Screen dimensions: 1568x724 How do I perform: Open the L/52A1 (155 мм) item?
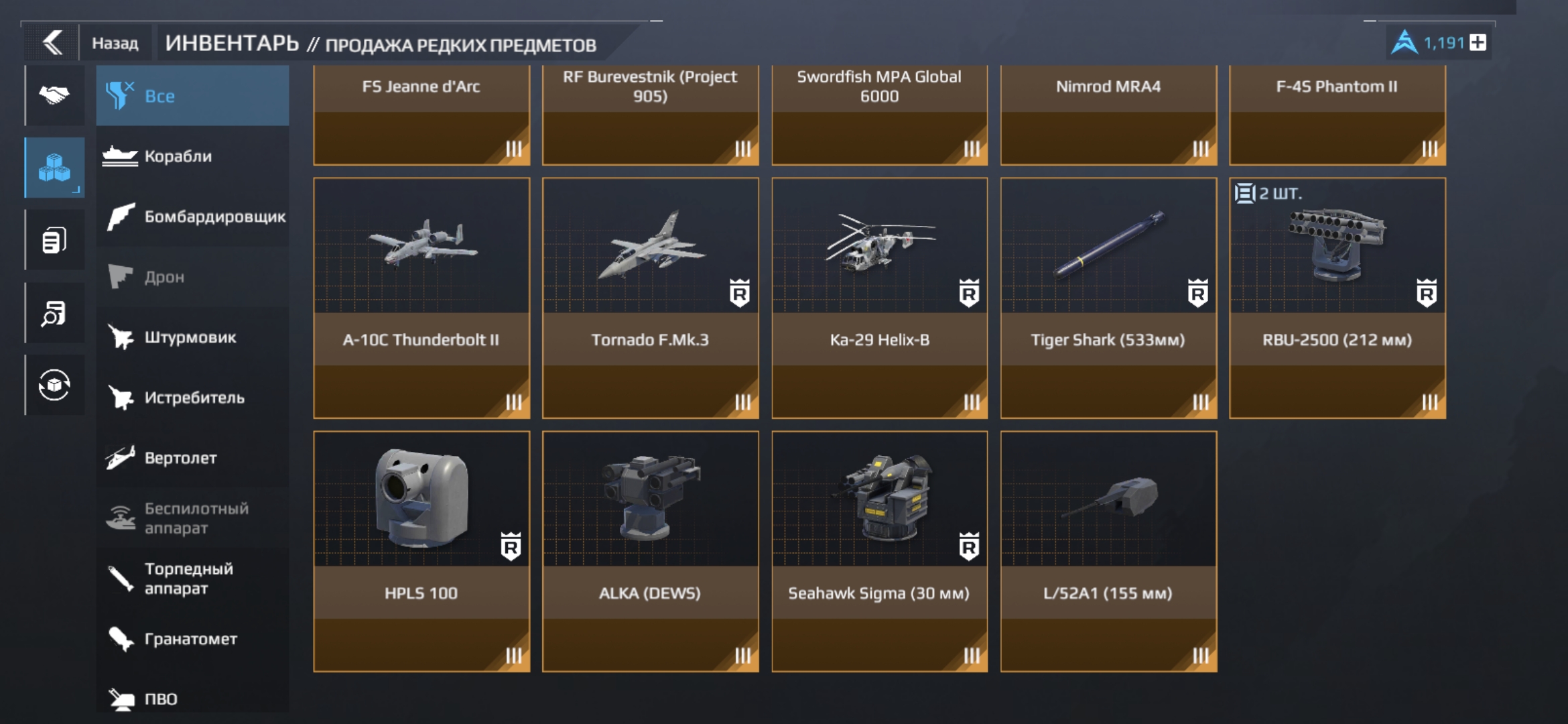click(1109, 552)
